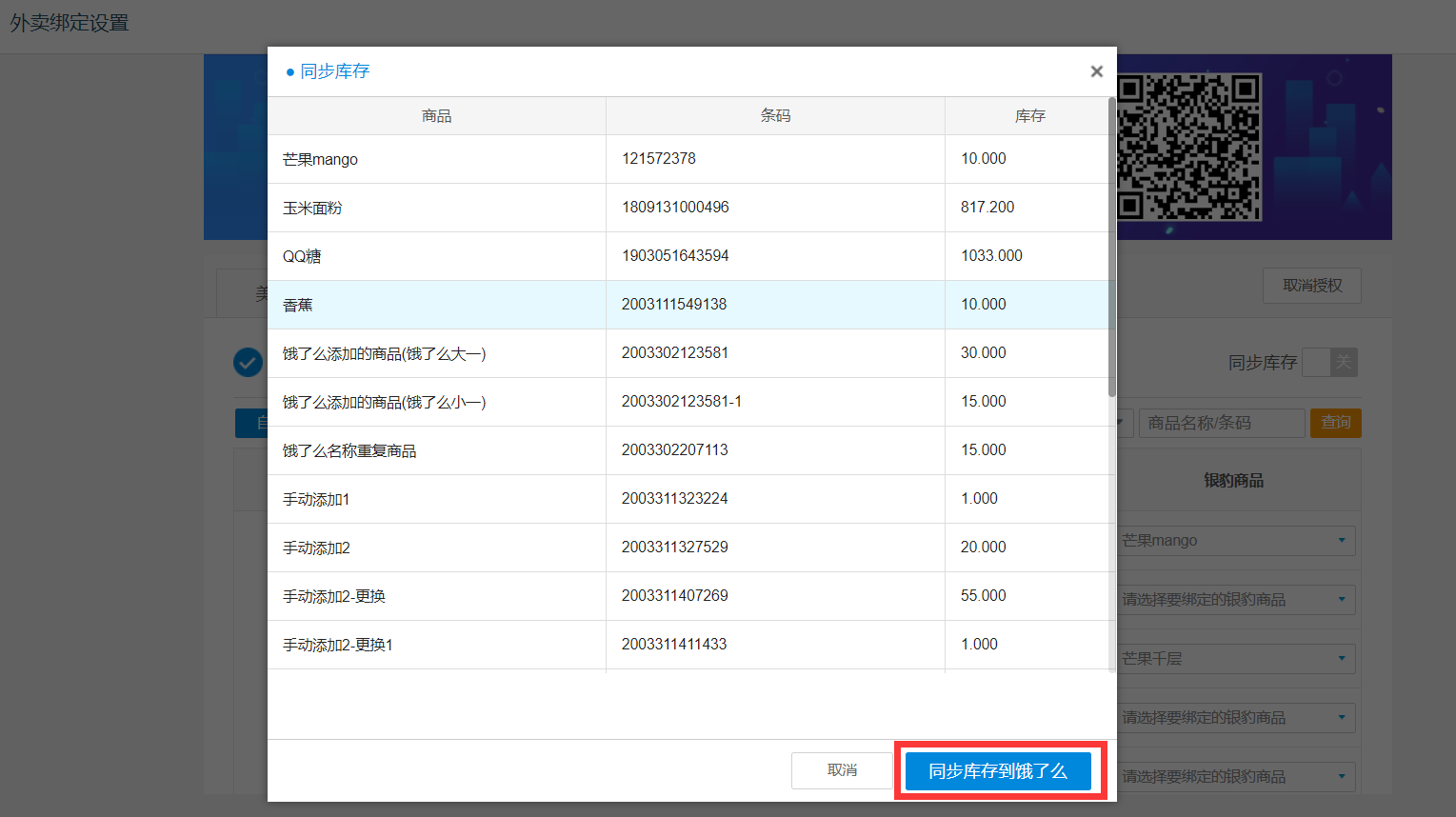
Task: Click the orange 查询 button
Action: click(1335, 423)
